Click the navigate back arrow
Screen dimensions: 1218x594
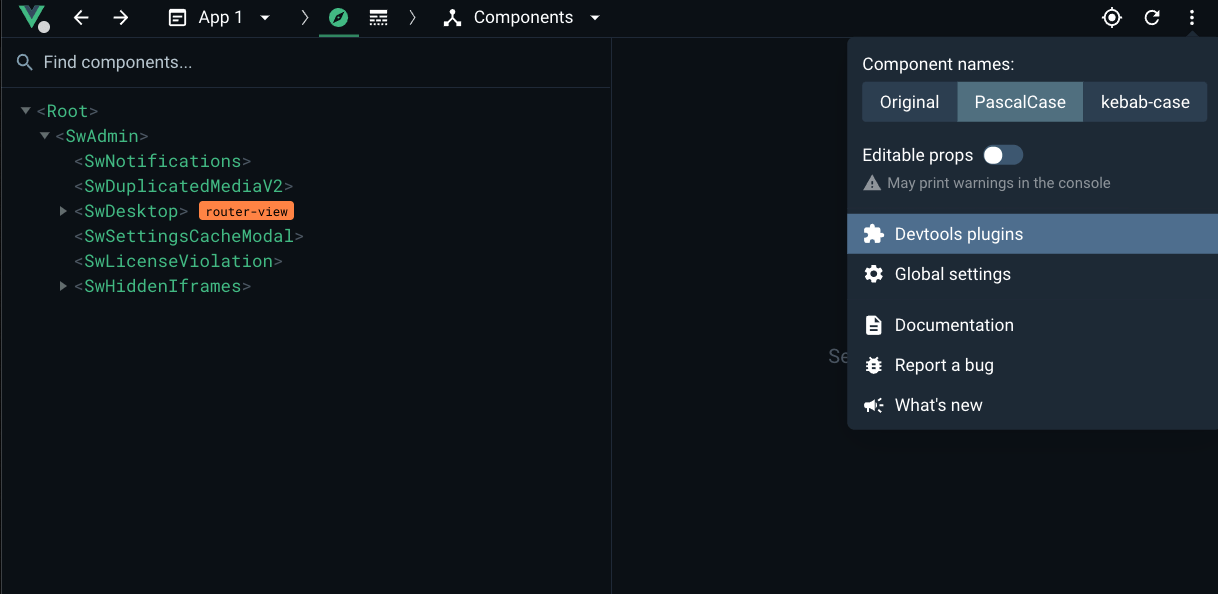point(81,17)
